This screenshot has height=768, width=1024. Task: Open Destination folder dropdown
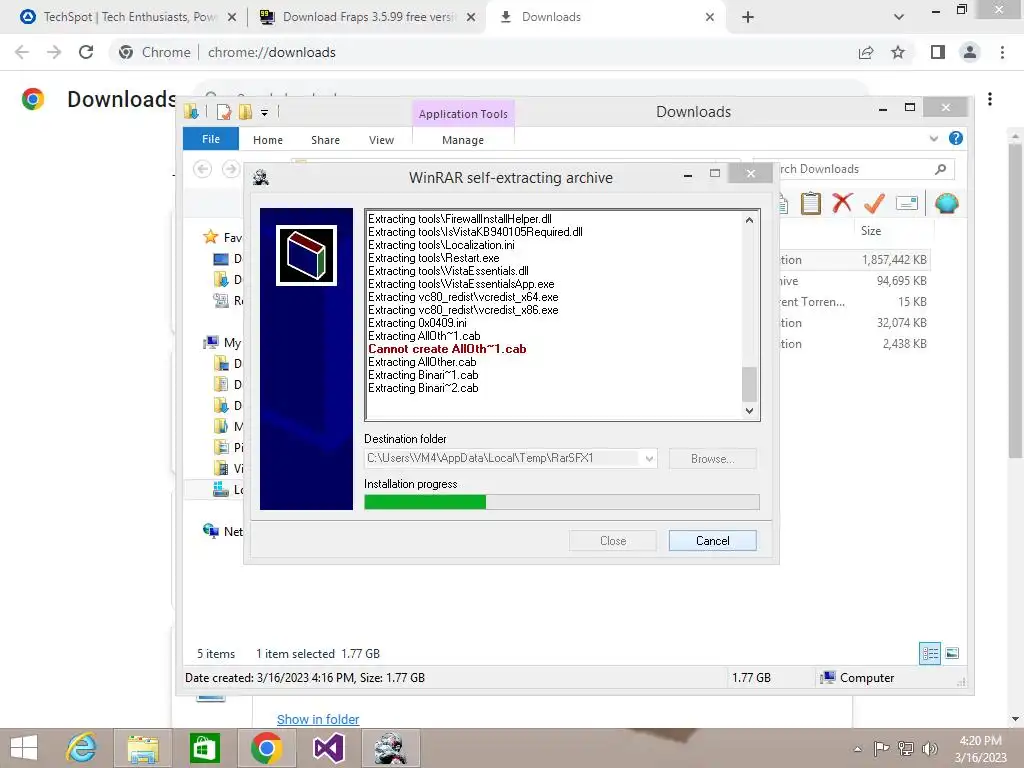click(x=649, y=458)
